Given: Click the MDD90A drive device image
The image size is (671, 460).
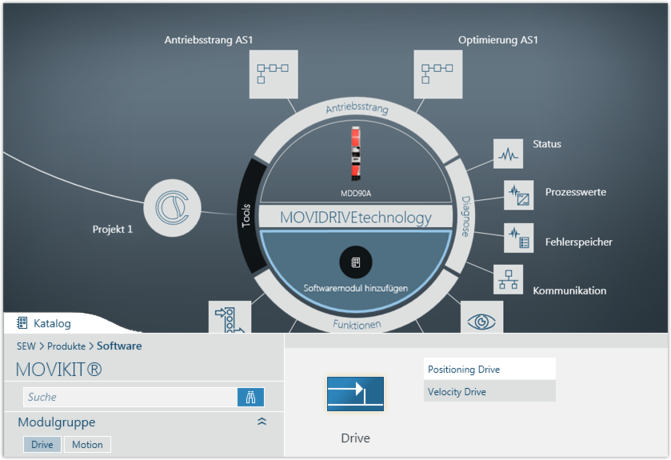Looking at the screenshot, I should click(357, 151).
